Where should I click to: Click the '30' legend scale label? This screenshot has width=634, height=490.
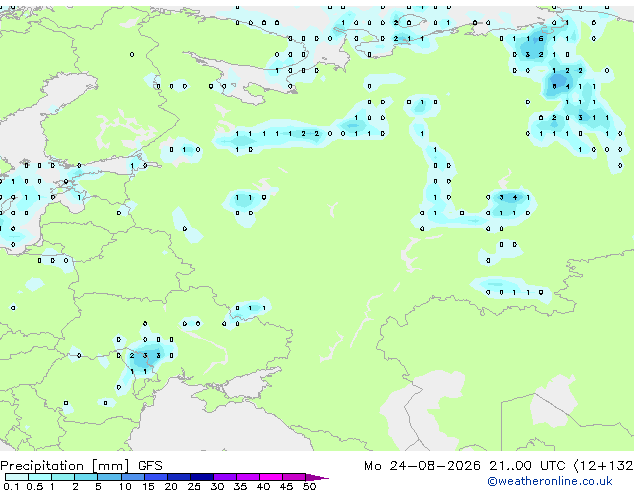click(217, 486)
